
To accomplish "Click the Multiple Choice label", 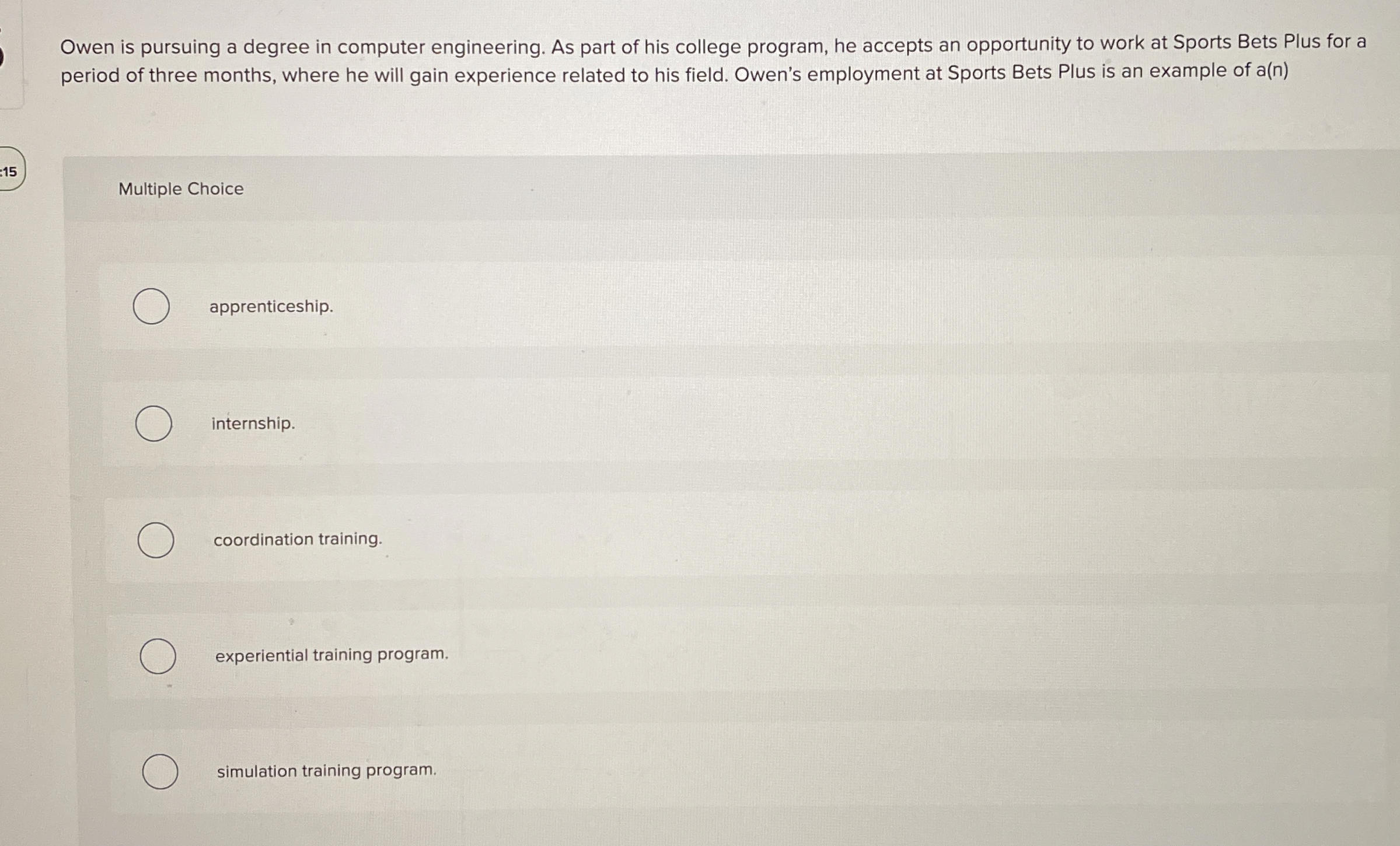I will (x=180, y=188).
